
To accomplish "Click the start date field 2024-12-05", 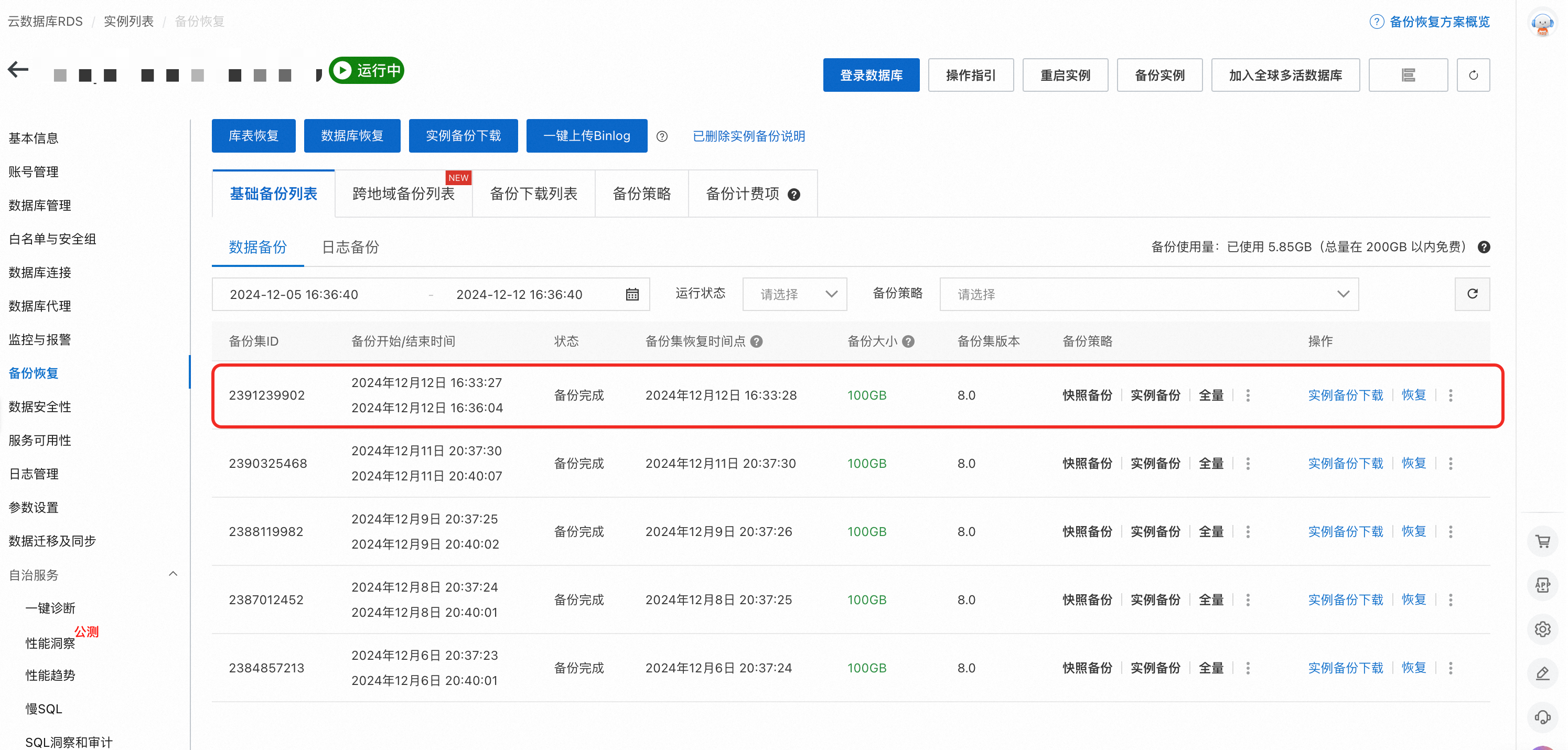I will pyautogui.click(x=293, y=295).
